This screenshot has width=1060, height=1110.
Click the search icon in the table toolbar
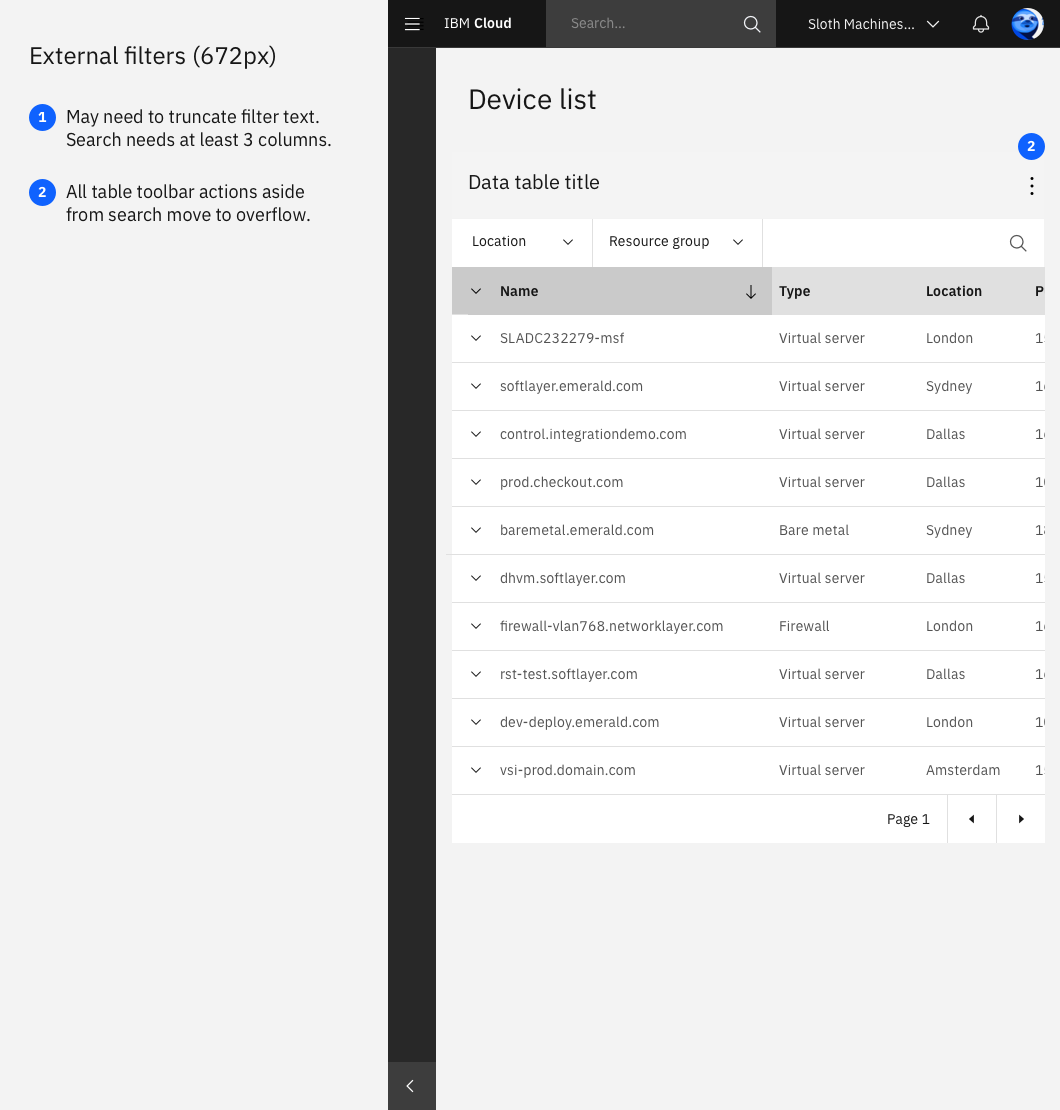[1018, 243]
